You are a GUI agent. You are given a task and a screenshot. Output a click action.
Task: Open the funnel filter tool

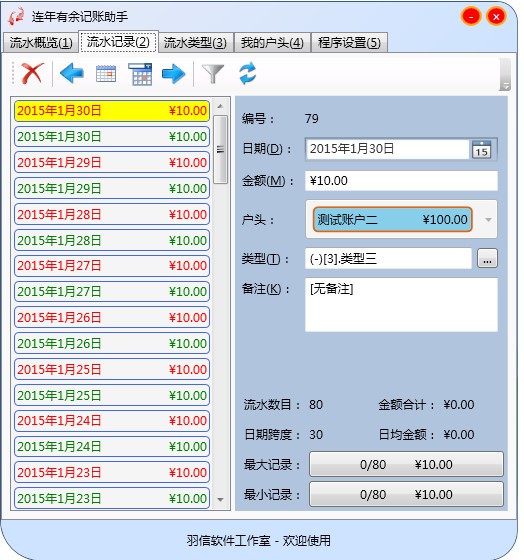pyautogui.click(x=213, y=74)
